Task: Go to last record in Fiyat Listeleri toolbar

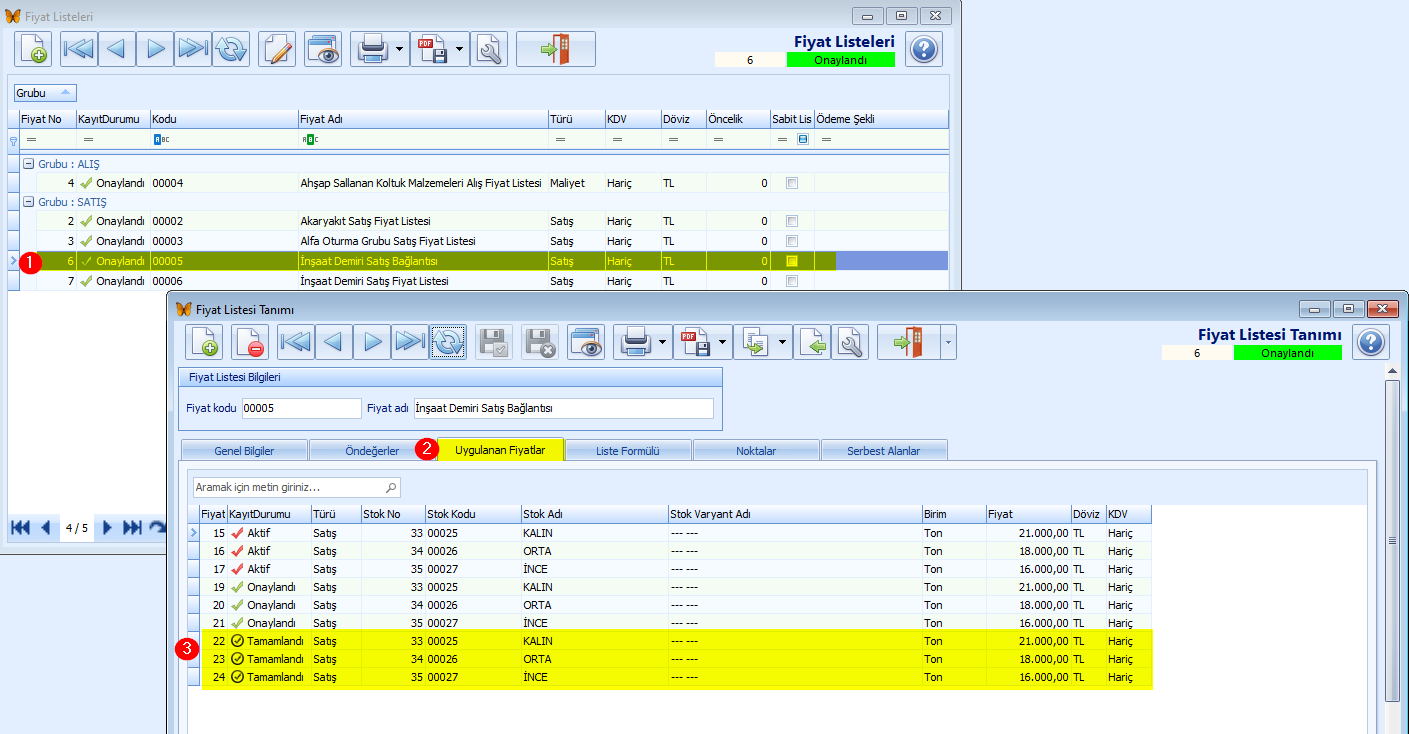Action: pyautogui.click(x=192, y=49)
